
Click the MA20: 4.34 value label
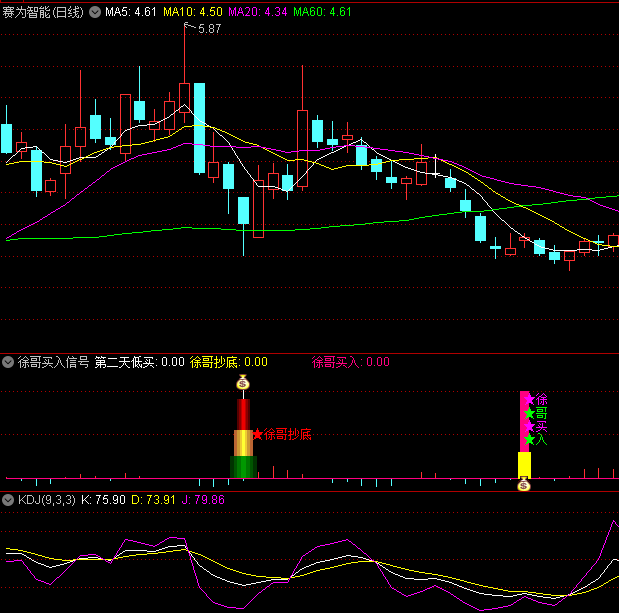point(258,12)
